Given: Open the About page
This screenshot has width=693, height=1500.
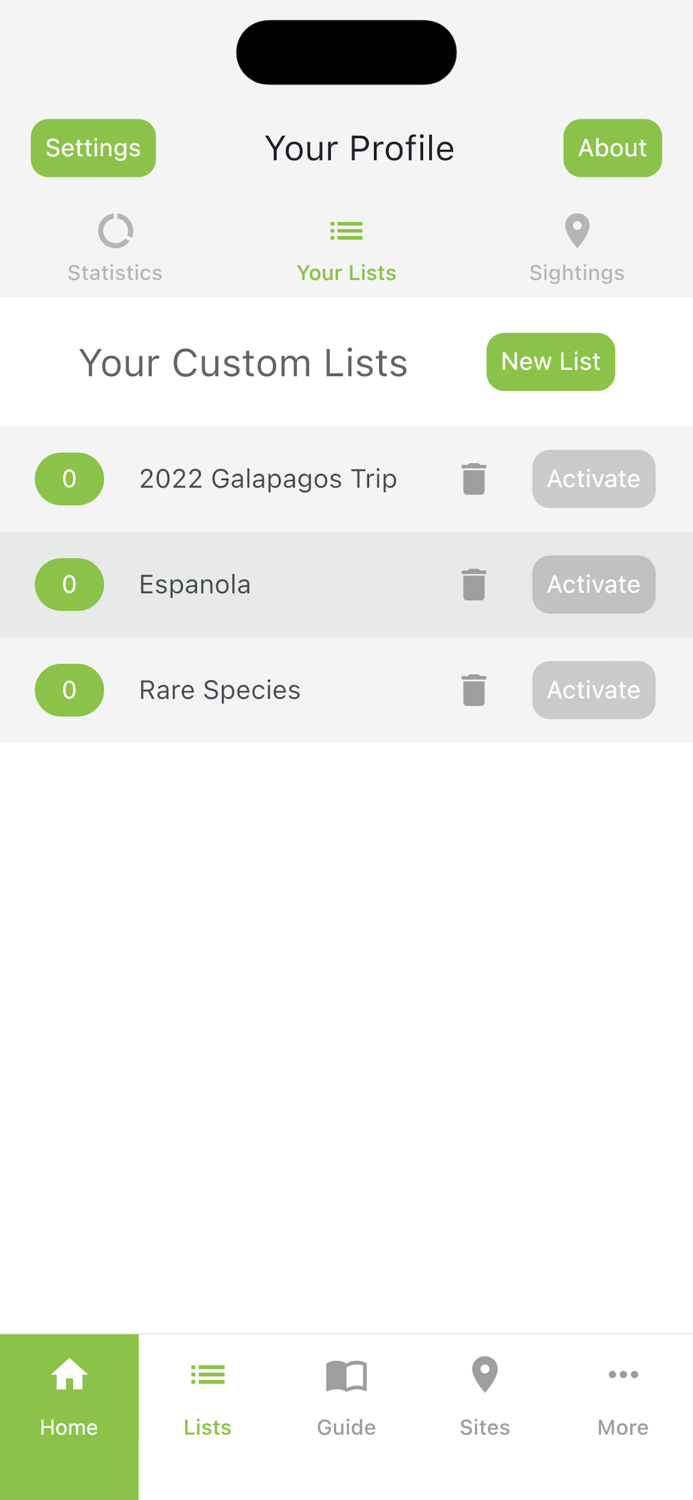Looking at the screenshot, I should pos(613,147).
